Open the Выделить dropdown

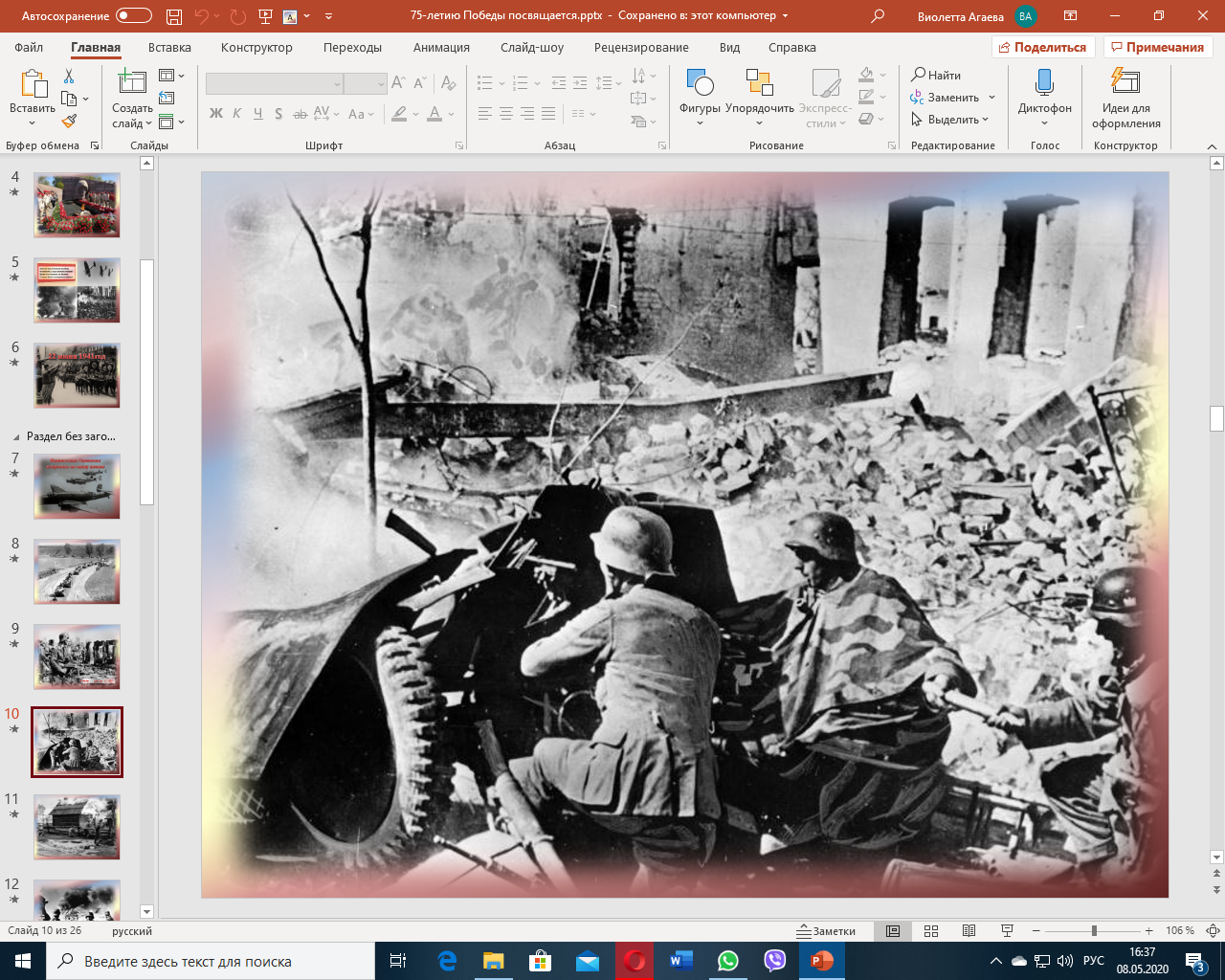coord(952,120)
